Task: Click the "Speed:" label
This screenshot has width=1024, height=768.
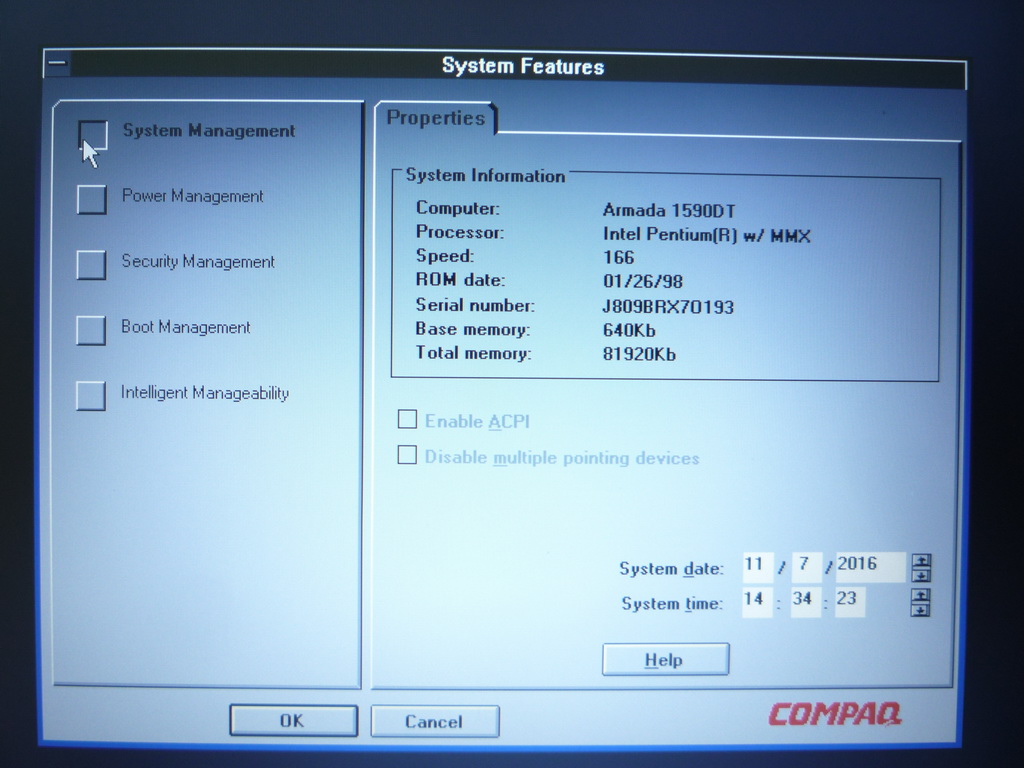Action: coord(445,256)
